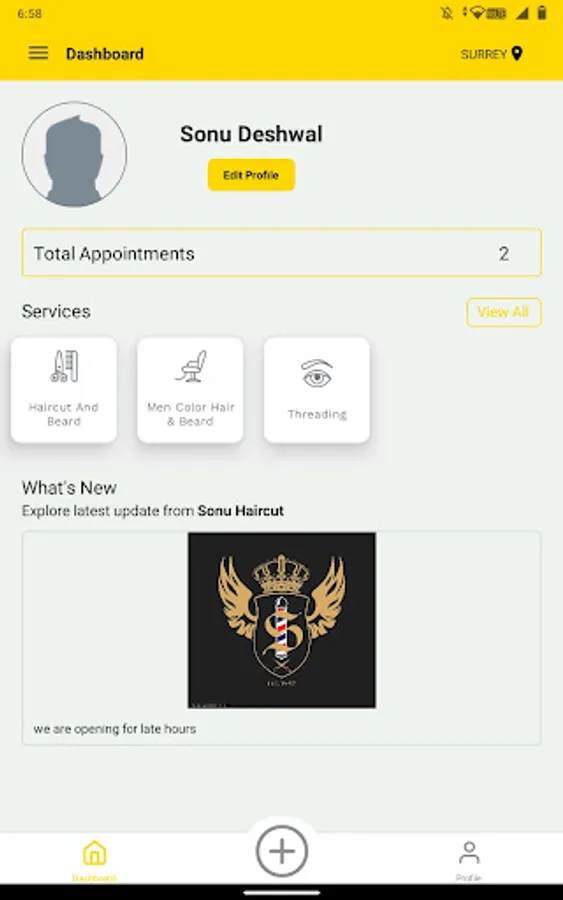The height and width of the screenshot is (900, 563).
Task: Click the Edit Profile button
Action: [251, 175]
